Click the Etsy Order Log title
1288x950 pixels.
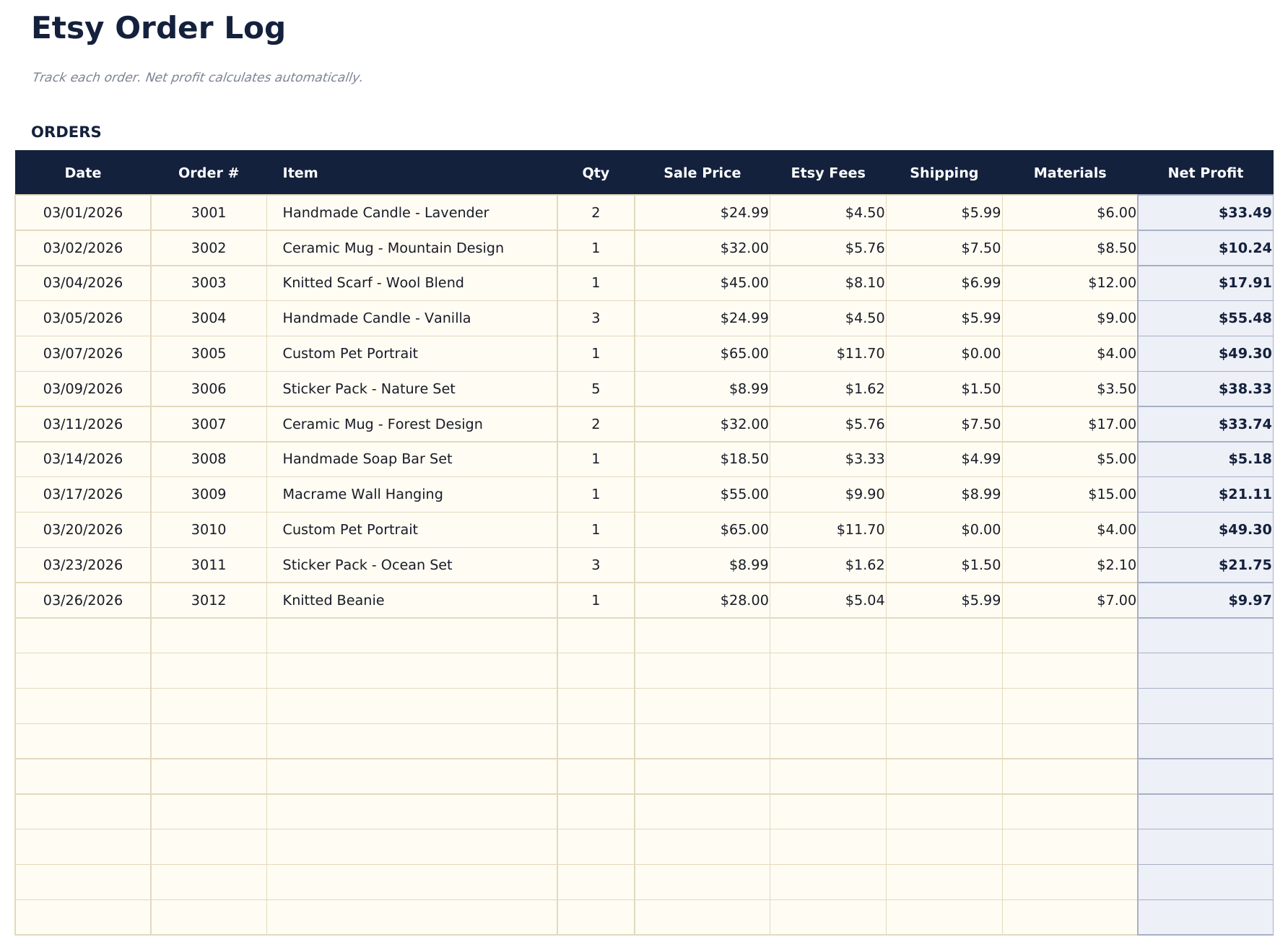click(158, 29)
